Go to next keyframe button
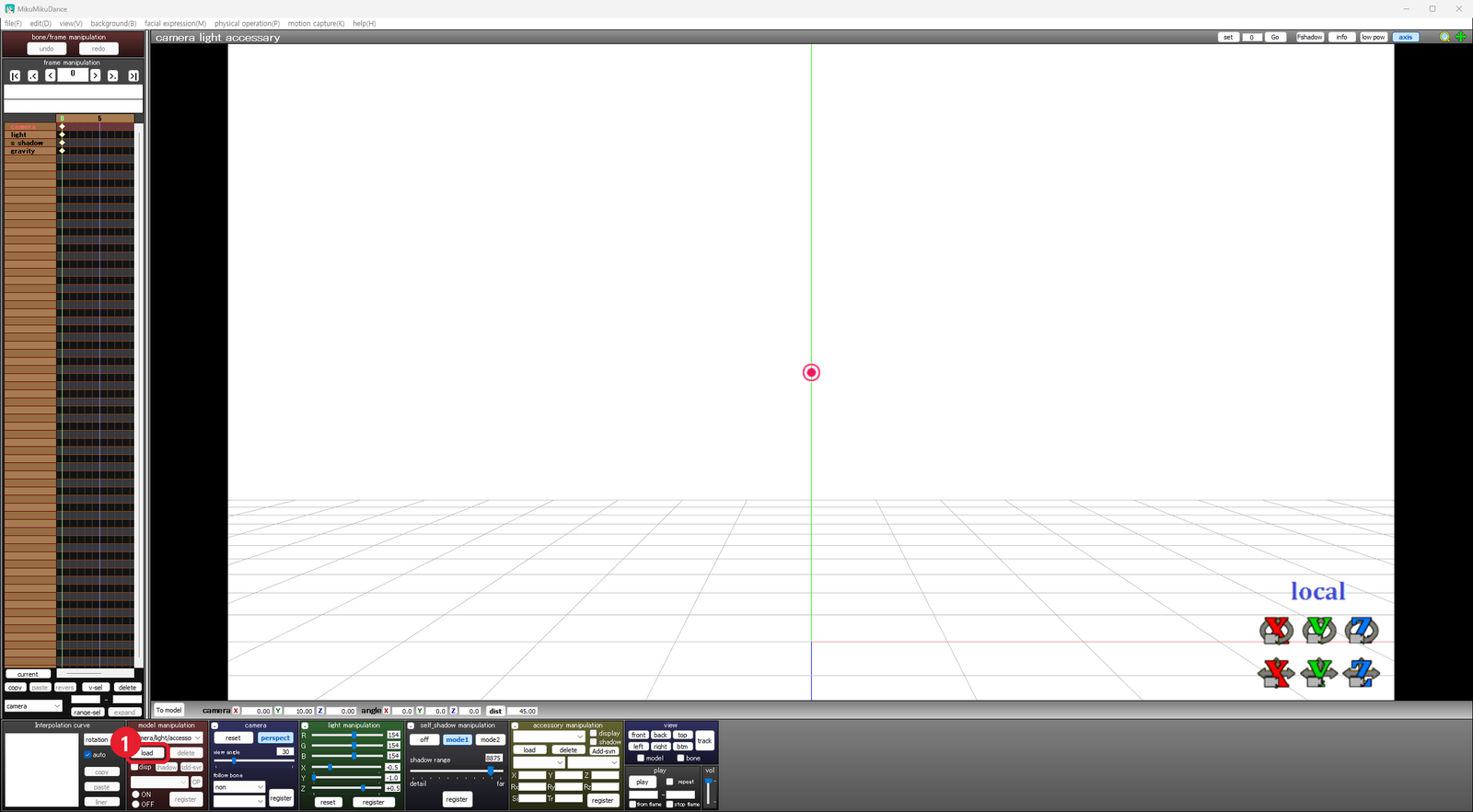 (x=112, y=75)
